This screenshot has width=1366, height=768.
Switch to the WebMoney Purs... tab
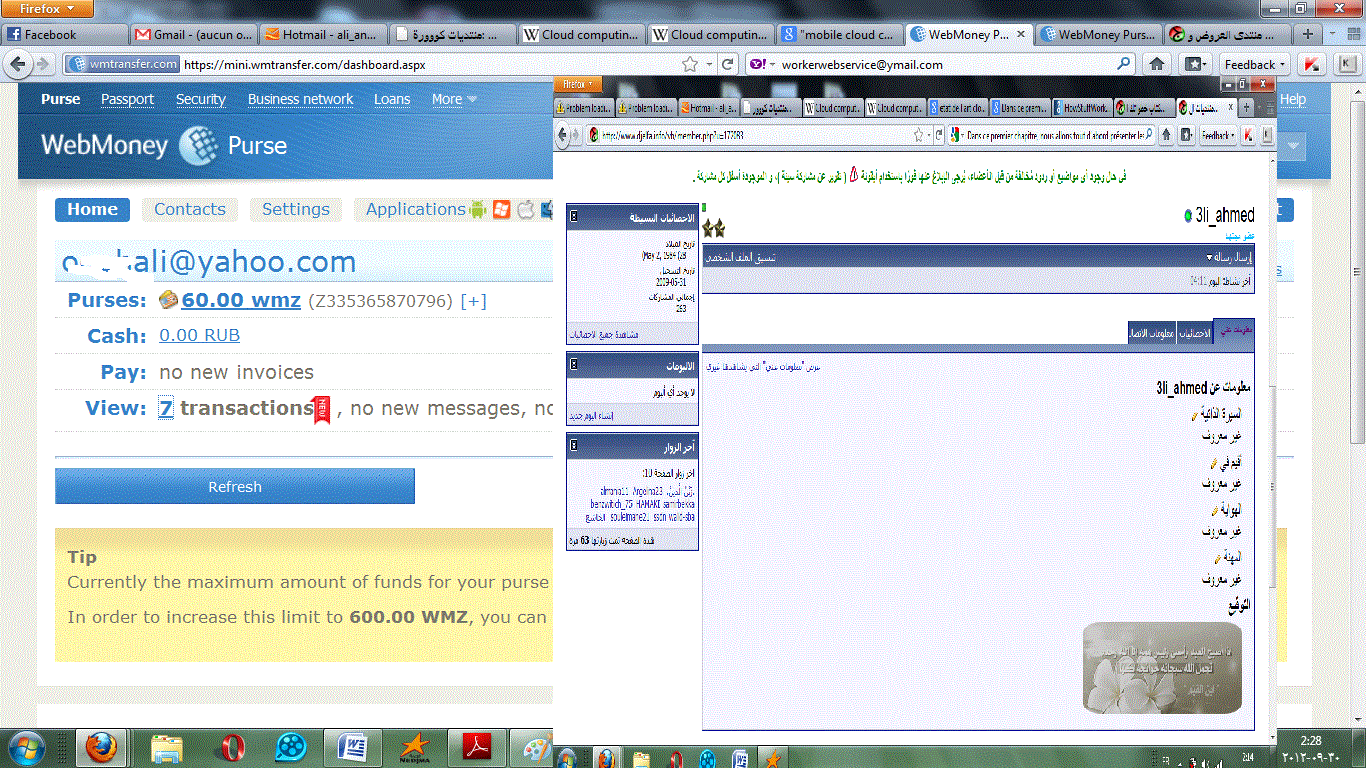pos(1098,34)
